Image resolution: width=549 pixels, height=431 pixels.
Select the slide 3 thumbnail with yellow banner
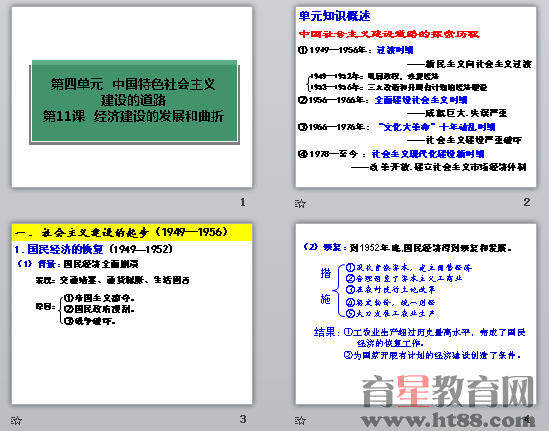[132, 314]
